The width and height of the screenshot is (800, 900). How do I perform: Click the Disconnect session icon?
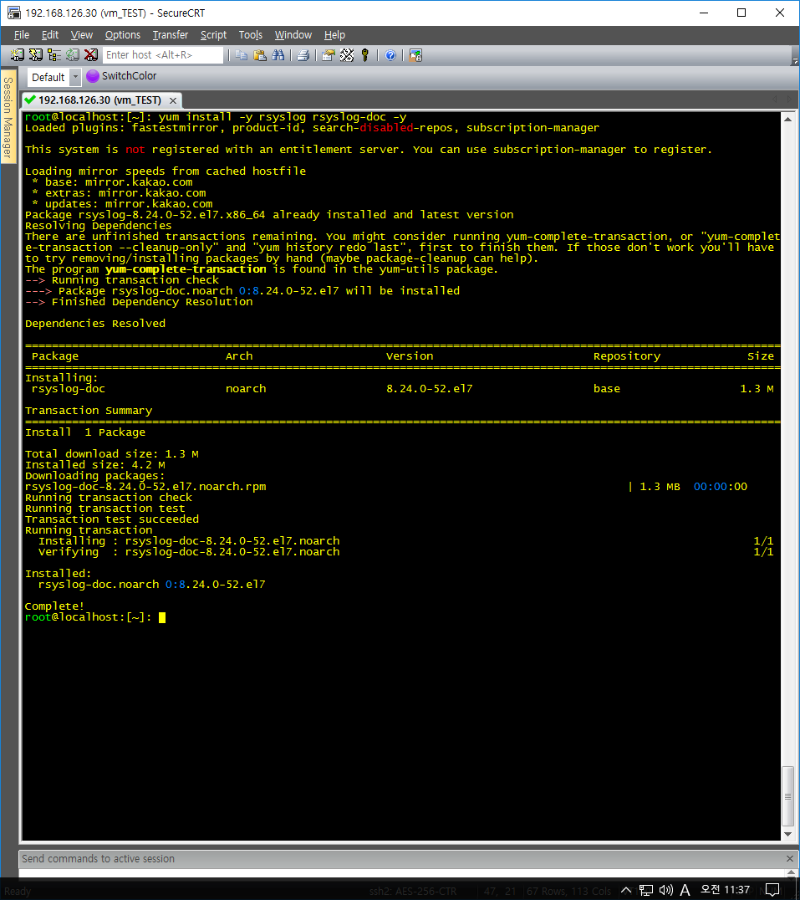click(91, 55)
